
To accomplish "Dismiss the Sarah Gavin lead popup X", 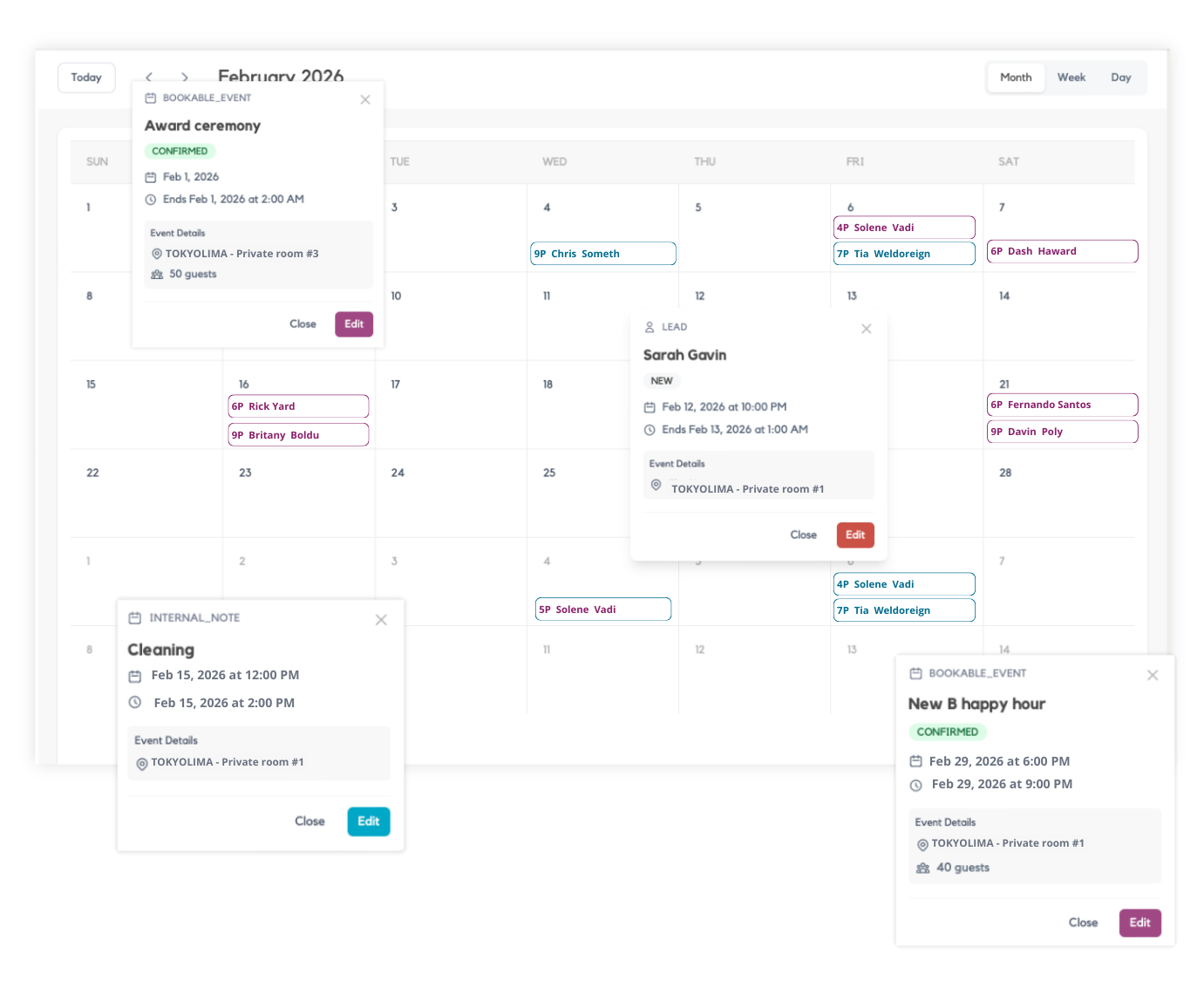I will (x=866, y=329).
